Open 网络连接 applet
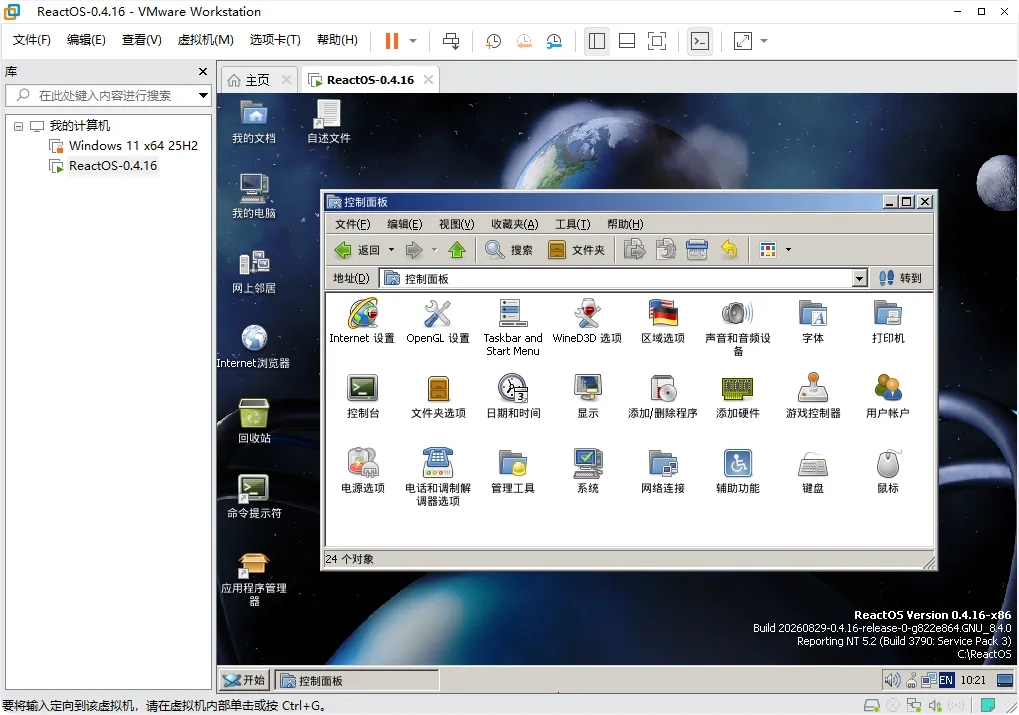Image resolution: width=1019 pixels, height=715 pixels. coord(663,471)
